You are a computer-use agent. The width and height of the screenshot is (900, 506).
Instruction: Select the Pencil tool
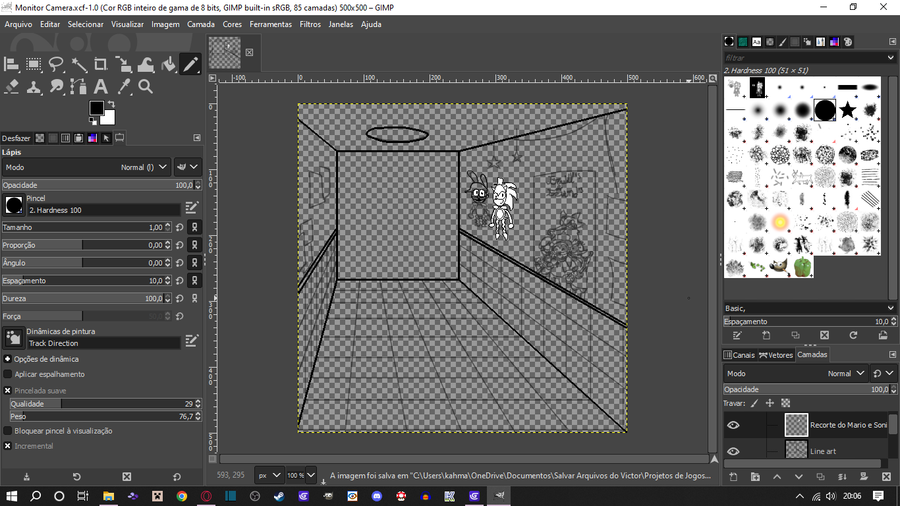click(191, 64)
